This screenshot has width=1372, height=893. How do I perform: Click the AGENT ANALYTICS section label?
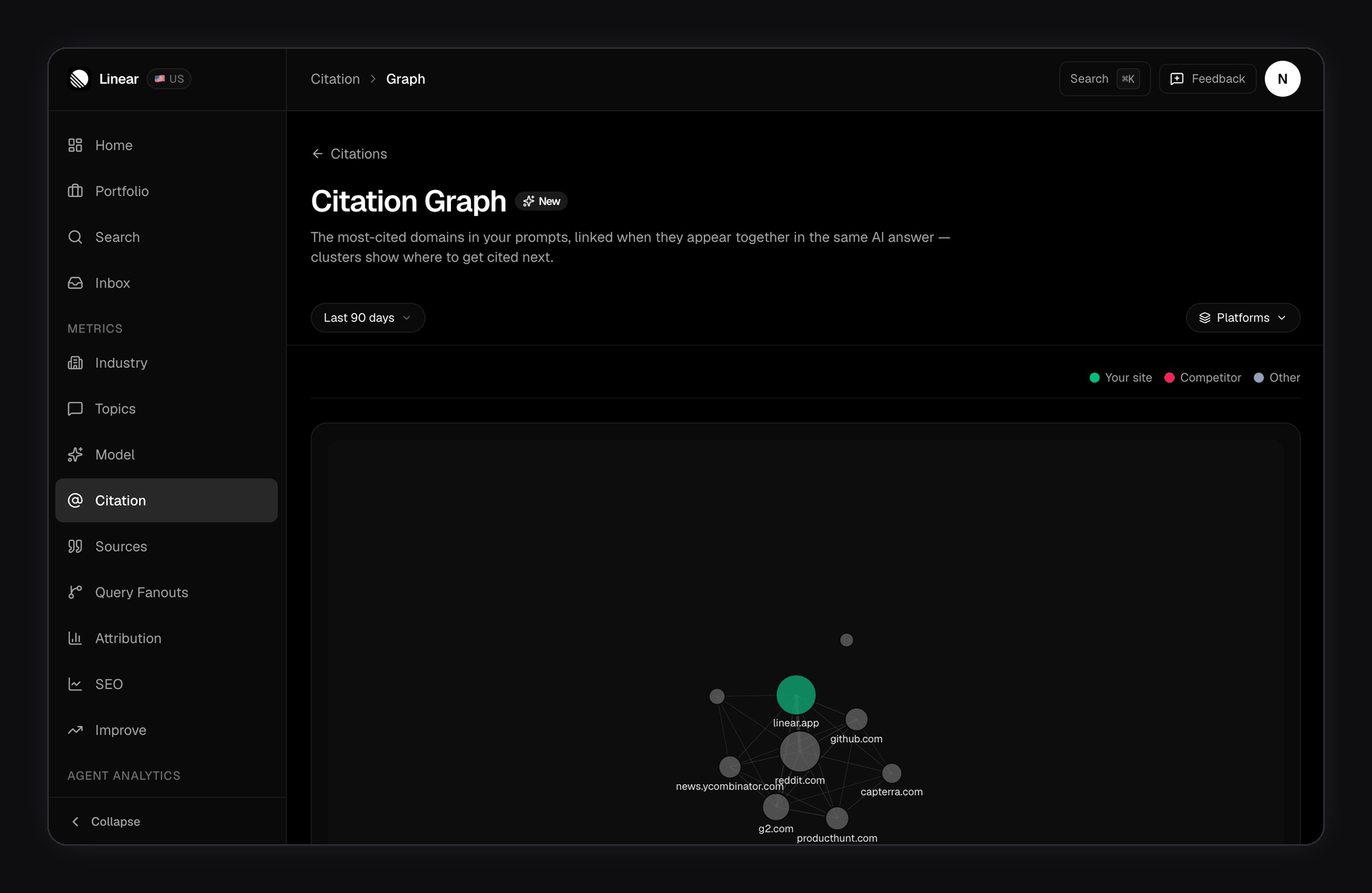(123, 776)
